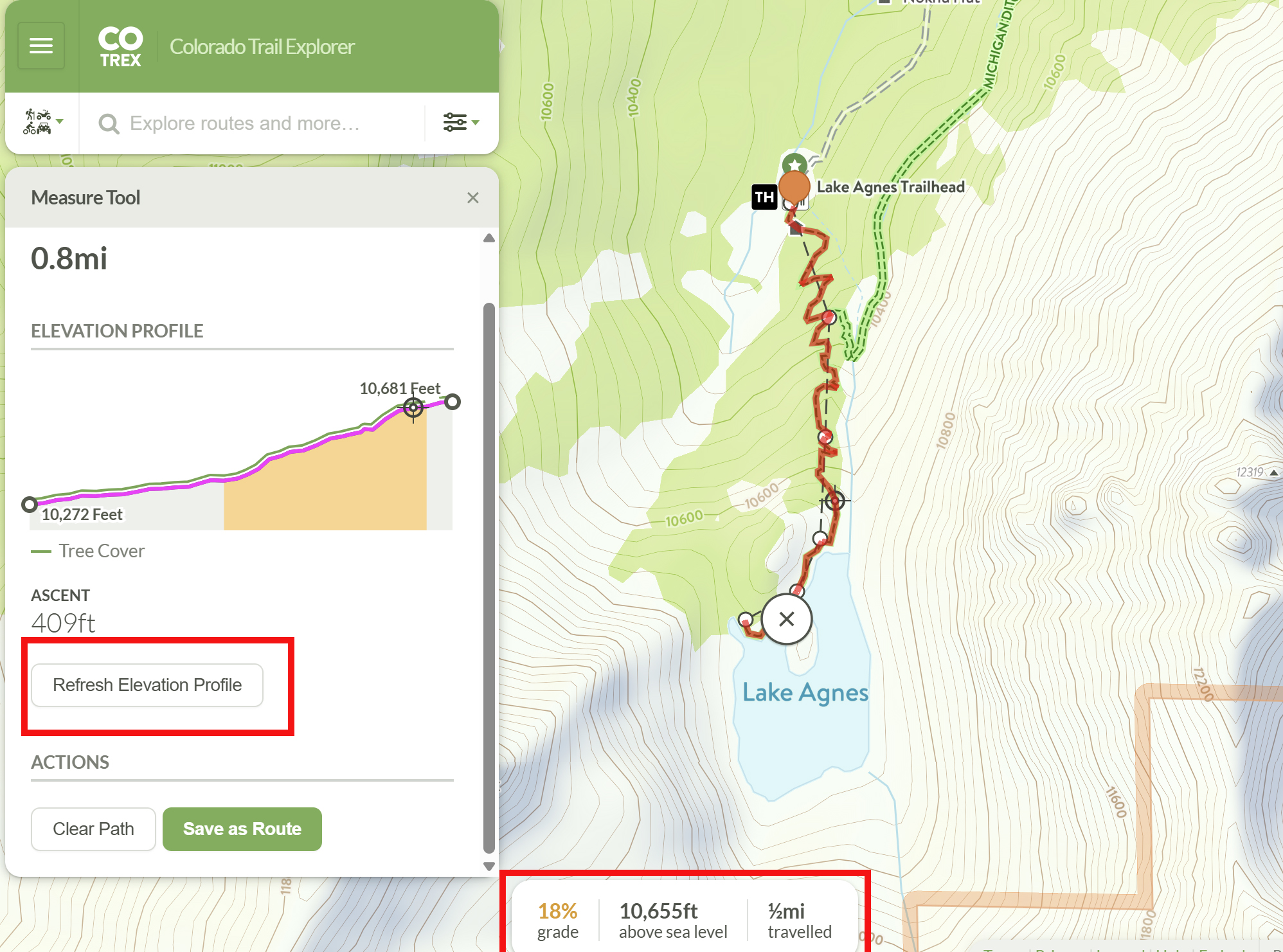The height and width of the screenshot is (952, 1283).
Task: Click the panel scrollbar up arrow
Action: point(489,238)
